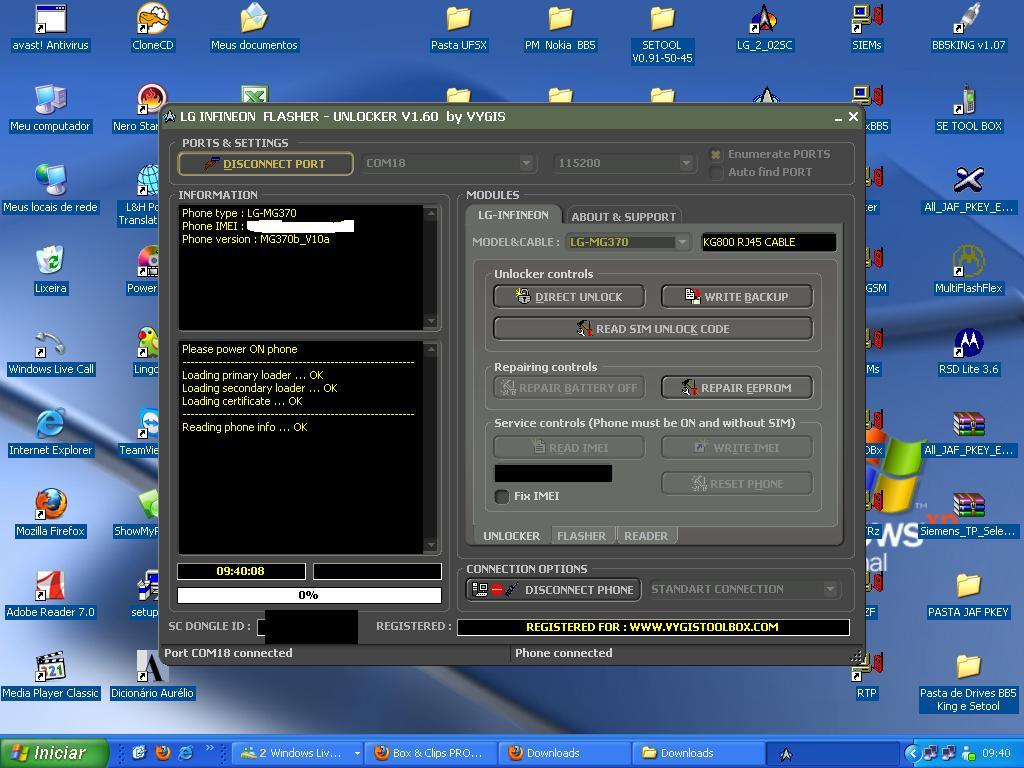Viewport: 1024px width, 768px height.
Task: Open PM Nokia BB5 folder
Action: [560, 27]
